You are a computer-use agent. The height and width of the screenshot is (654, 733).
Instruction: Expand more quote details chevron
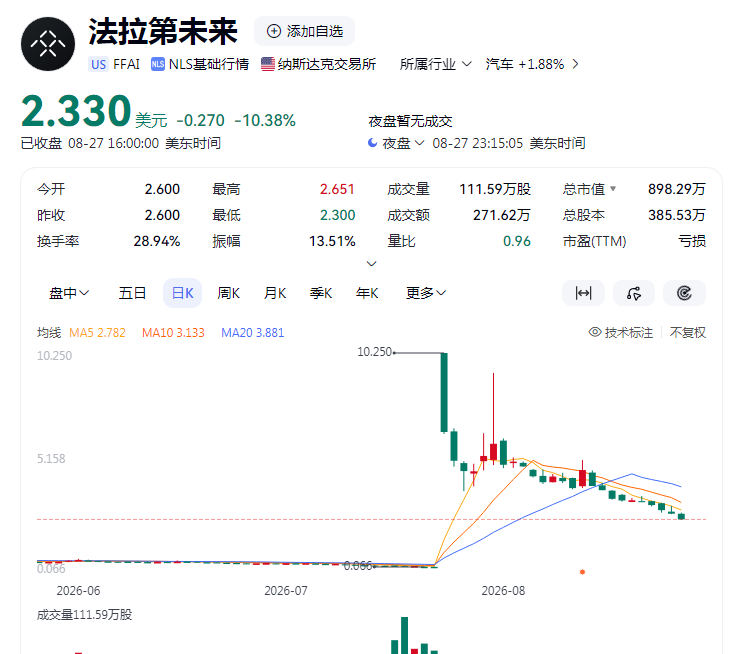pyautogui.click(x=371, y=264)
